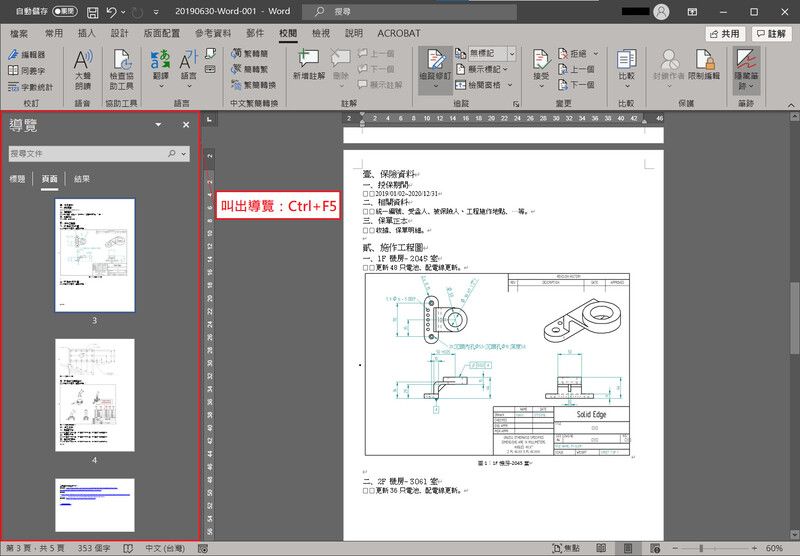Go to 上一個 change in 變更 group

(x=576, y=69)
